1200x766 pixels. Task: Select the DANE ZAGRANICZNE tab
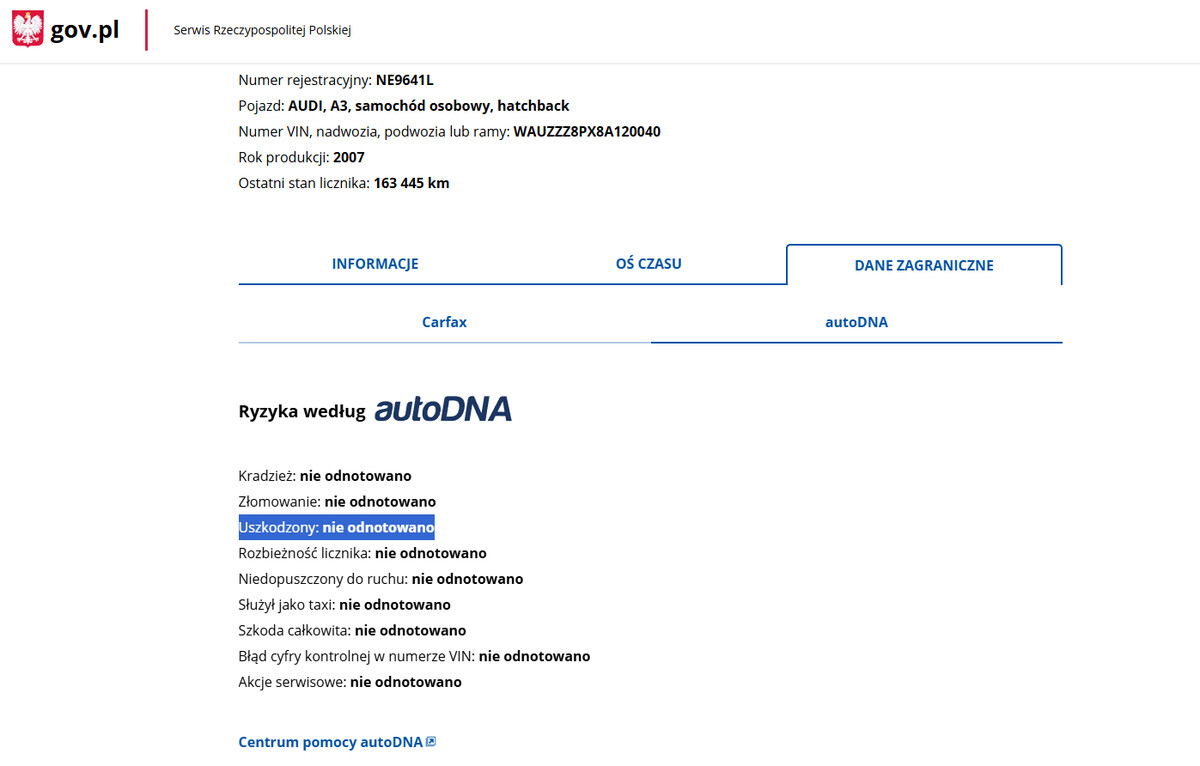click(x=924, y=265)
